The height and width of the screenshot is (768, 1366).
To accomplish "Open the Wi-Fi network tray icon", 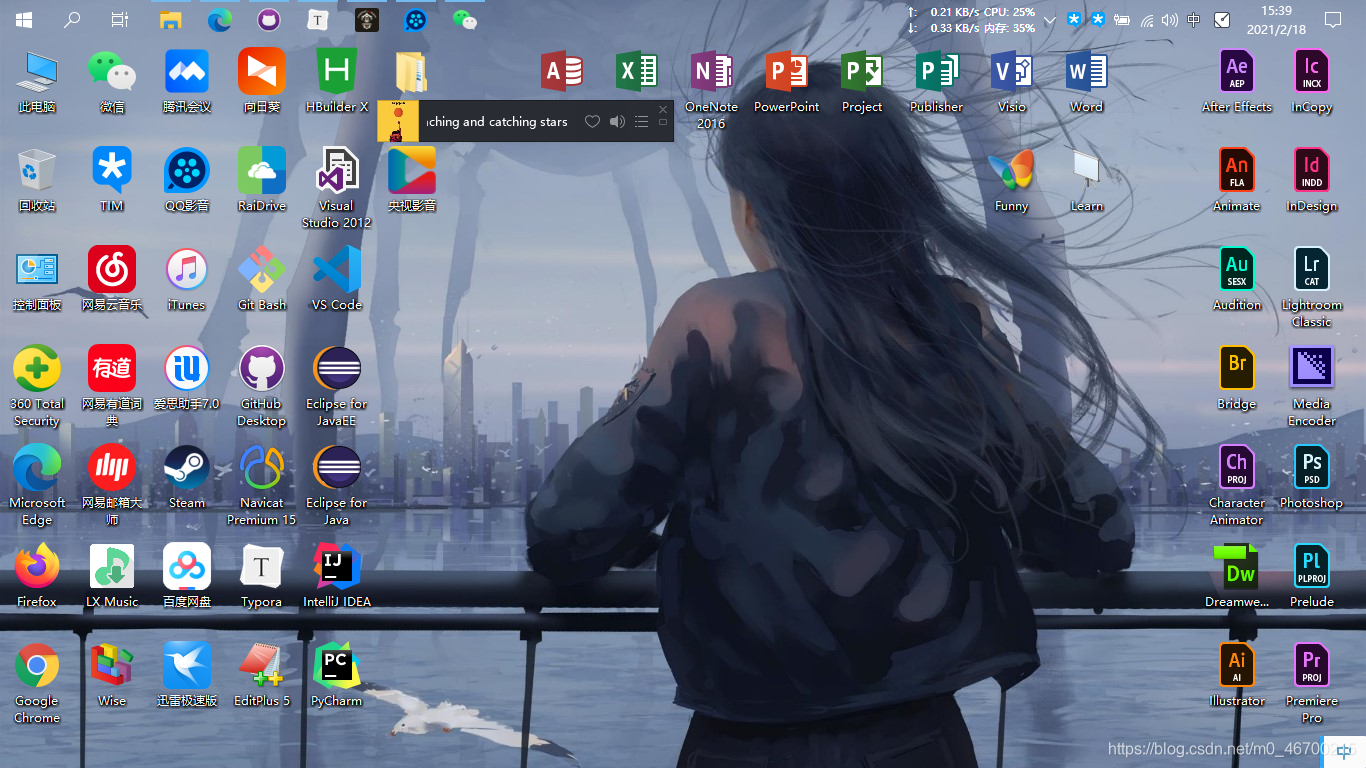I will [1146, 19].
